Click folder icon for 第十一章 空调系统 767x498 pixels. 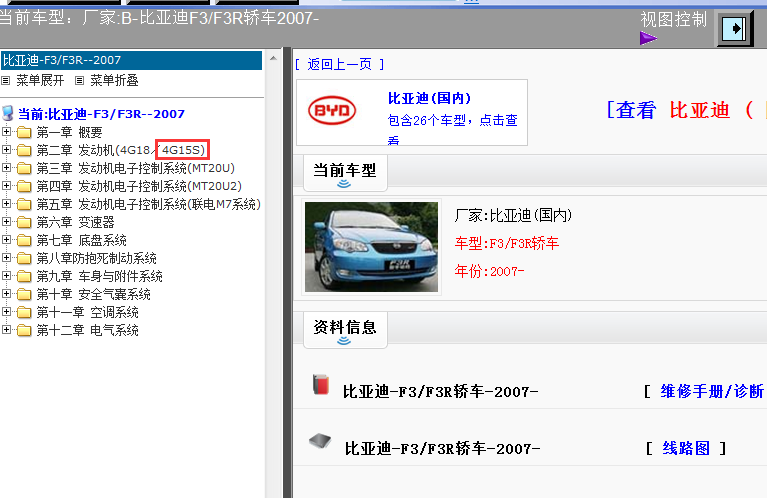coord(24,312)
